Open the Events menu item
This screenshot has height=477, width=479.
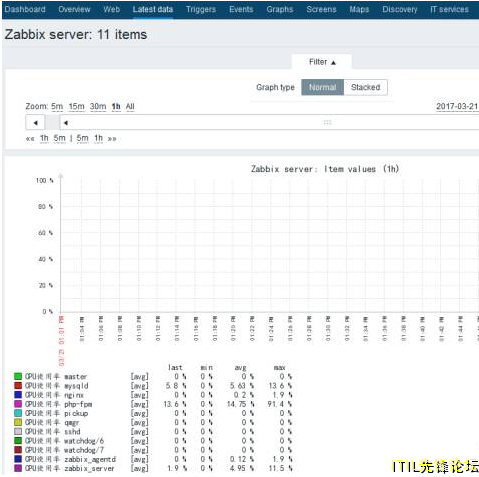[241, 9]
